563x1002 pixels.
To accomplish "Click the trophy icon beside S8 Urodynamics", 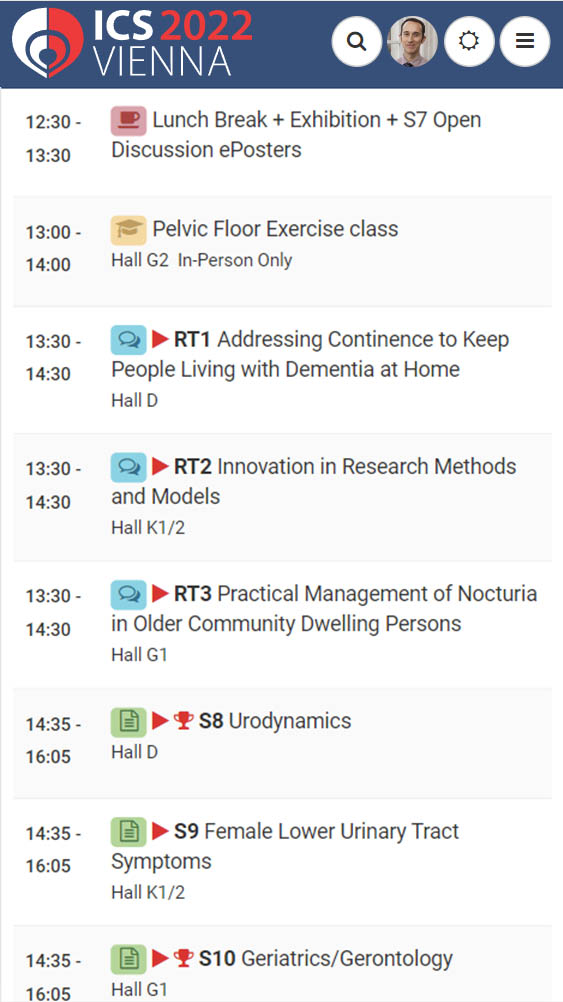I will [x=183, y=721].
